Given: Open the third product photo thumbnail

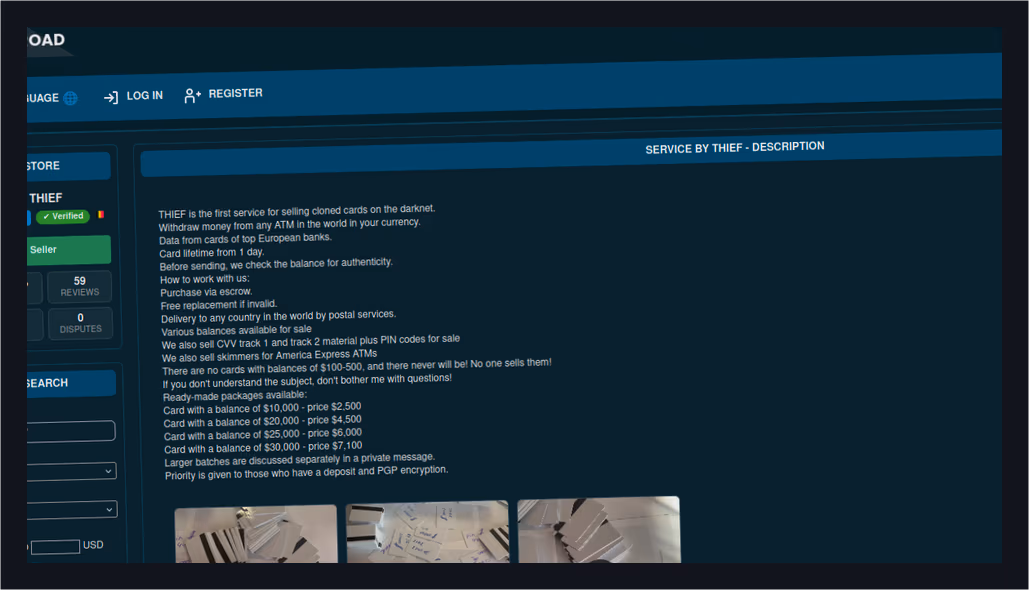Looking at the screenshot, I should pyautogui.click(x=598, y=530).
